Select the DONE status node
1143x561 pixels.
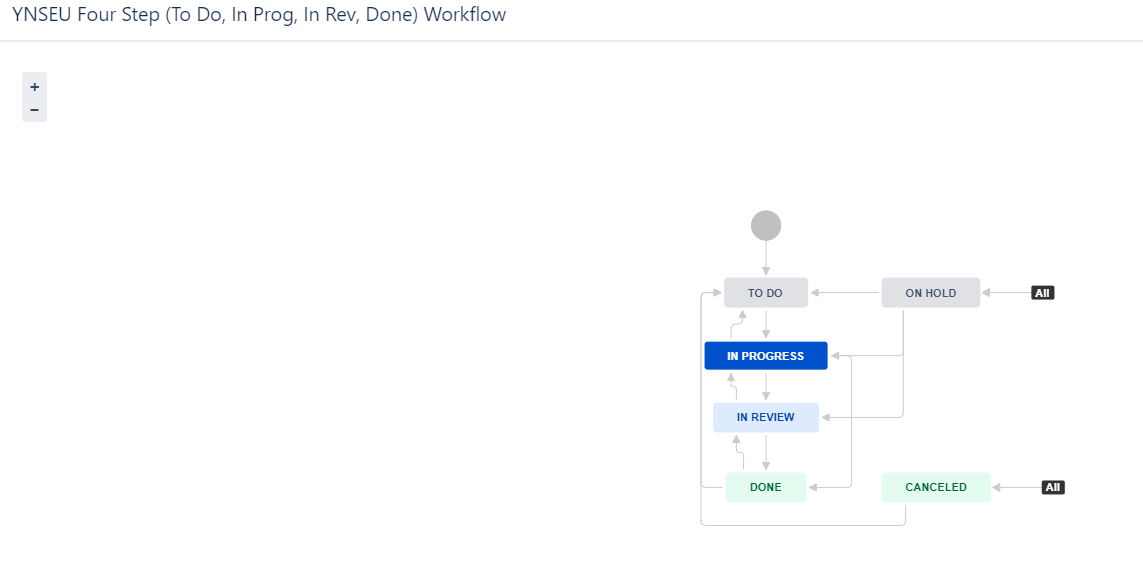point(765,487)
